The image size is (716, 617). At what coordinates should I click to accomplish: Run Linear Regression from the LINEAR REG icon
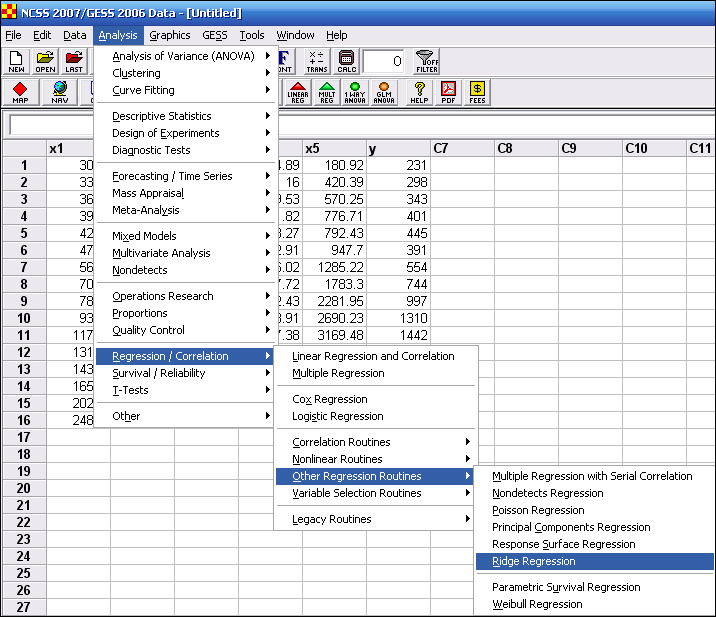pyautogui.click(x=298, y=93)
